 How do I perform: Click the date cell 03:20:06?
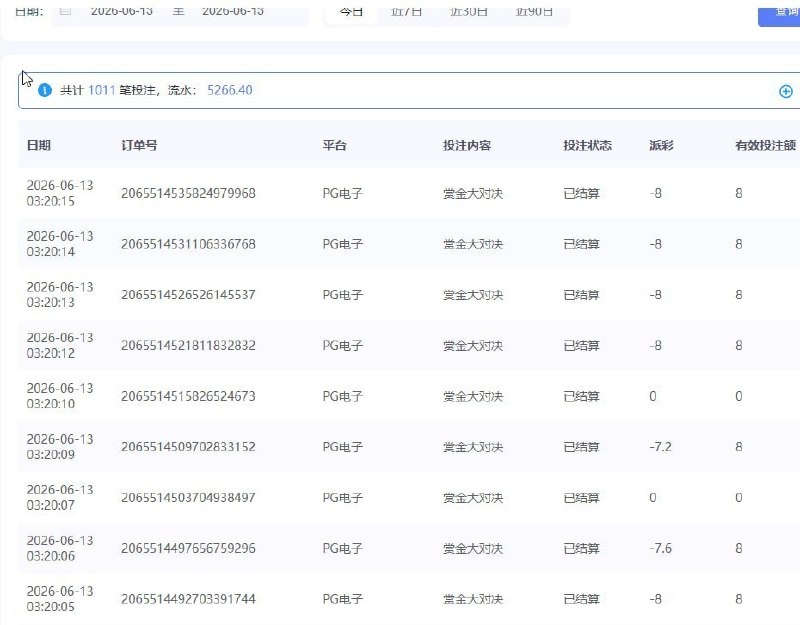[x=60, y=548]
